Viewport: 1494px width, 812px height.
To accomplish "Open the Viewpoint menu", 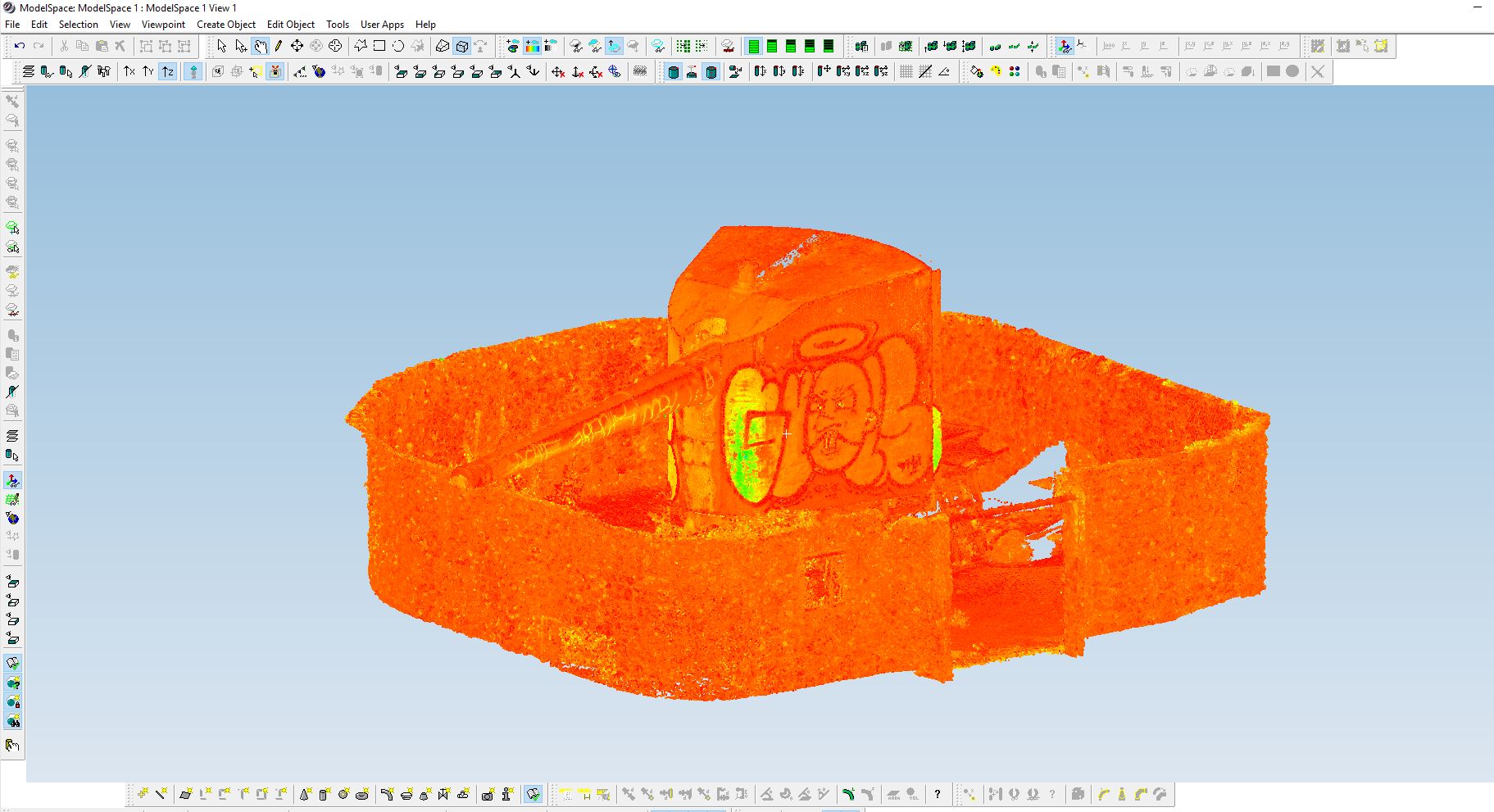I will 163,25.
